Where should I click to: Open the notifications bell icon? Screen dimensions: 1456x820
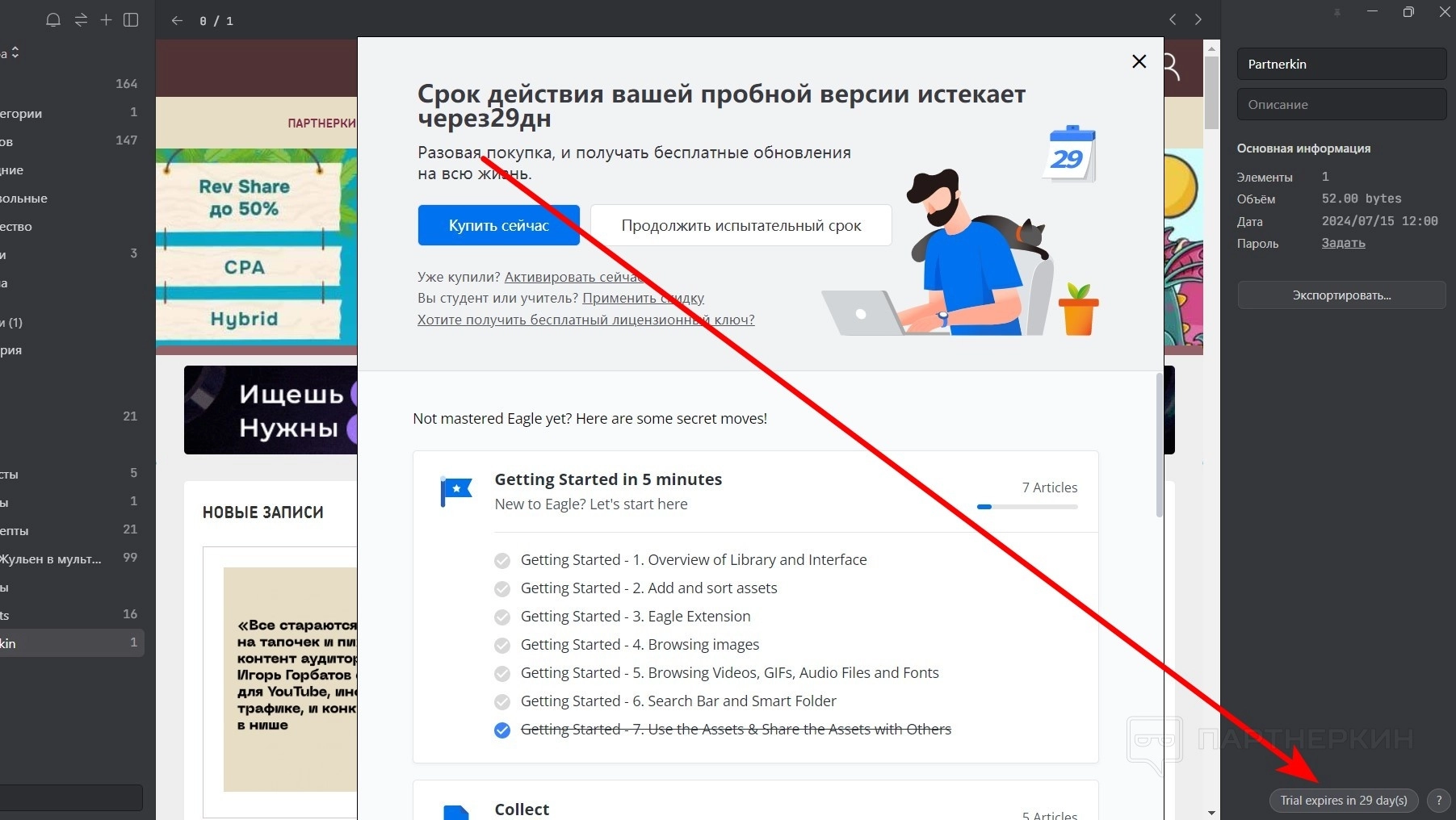[53, 20]
